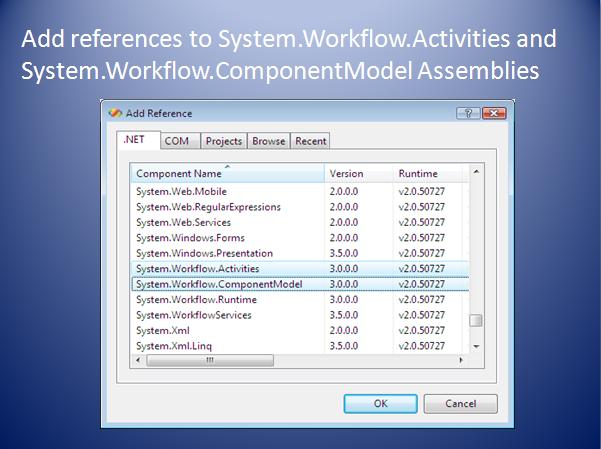Switch to the Projects tab
Viewport: 601px width, 449px height.
pyautogui.click(x=224, y=141)
